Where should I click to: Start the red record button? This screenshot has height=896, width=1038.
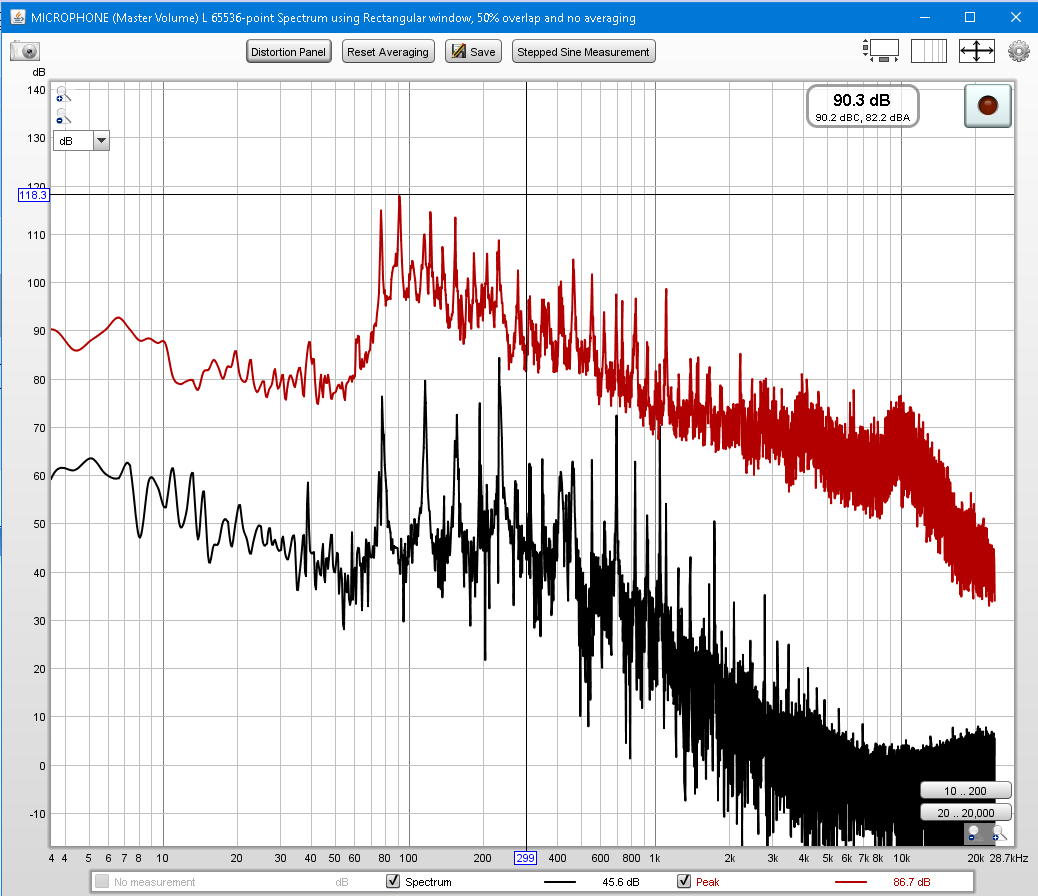click(x=988, y=105)
